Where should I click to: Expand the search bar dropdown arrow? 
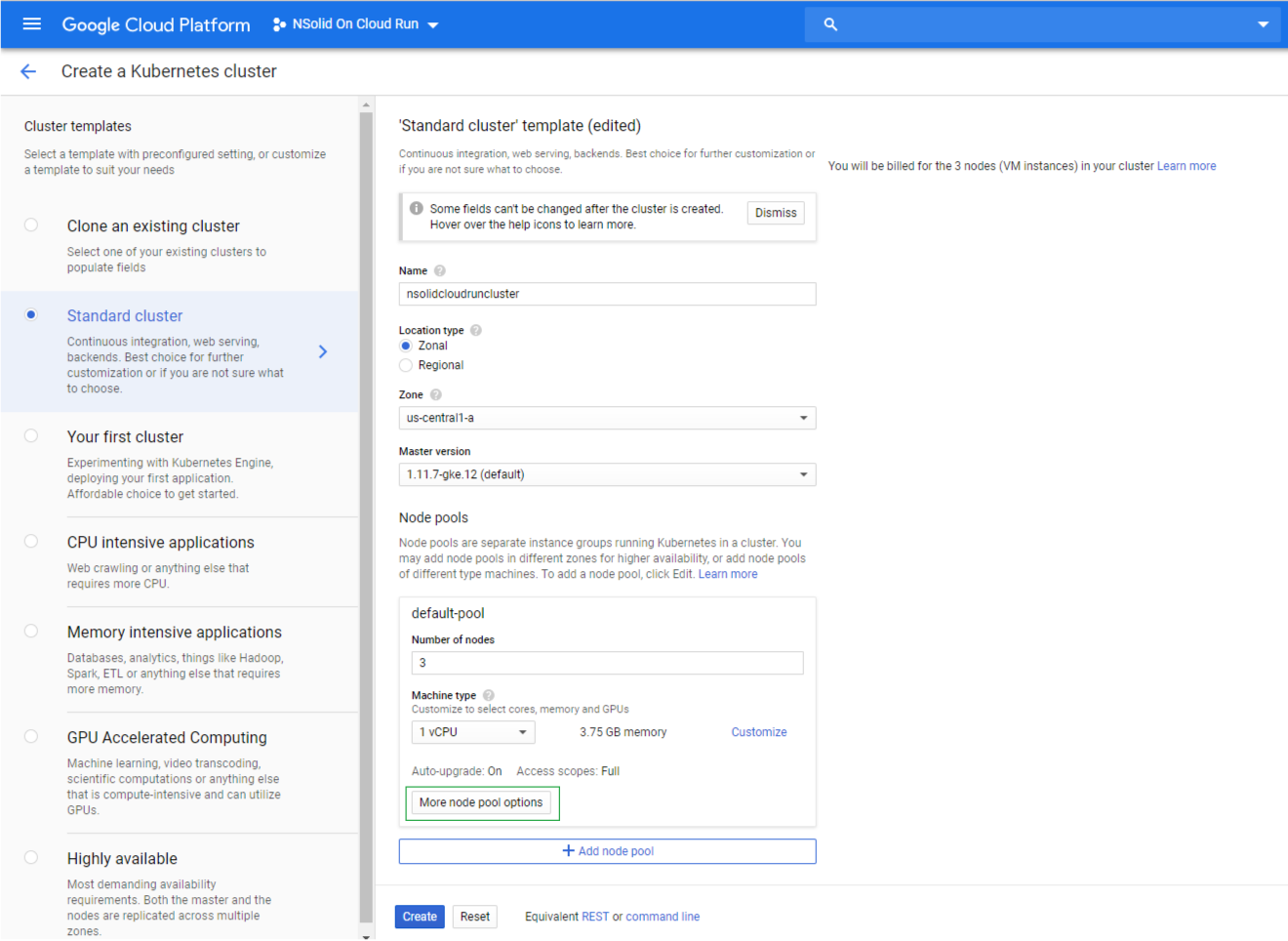coord(1263,24)
